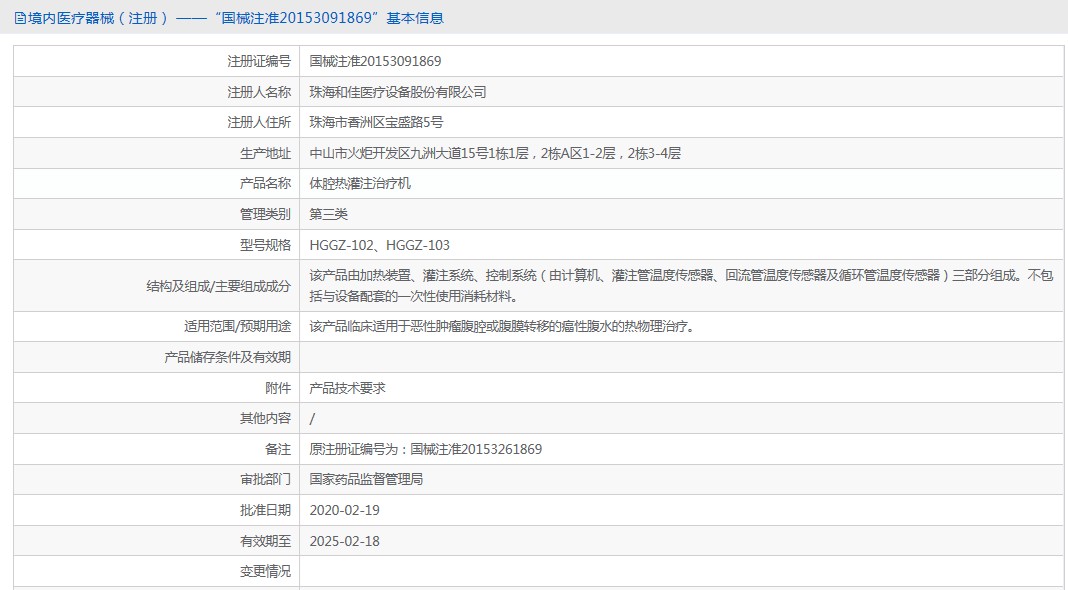
Task: Select the slash value in the 其他内容 row
Action: (x=312, y=418)
